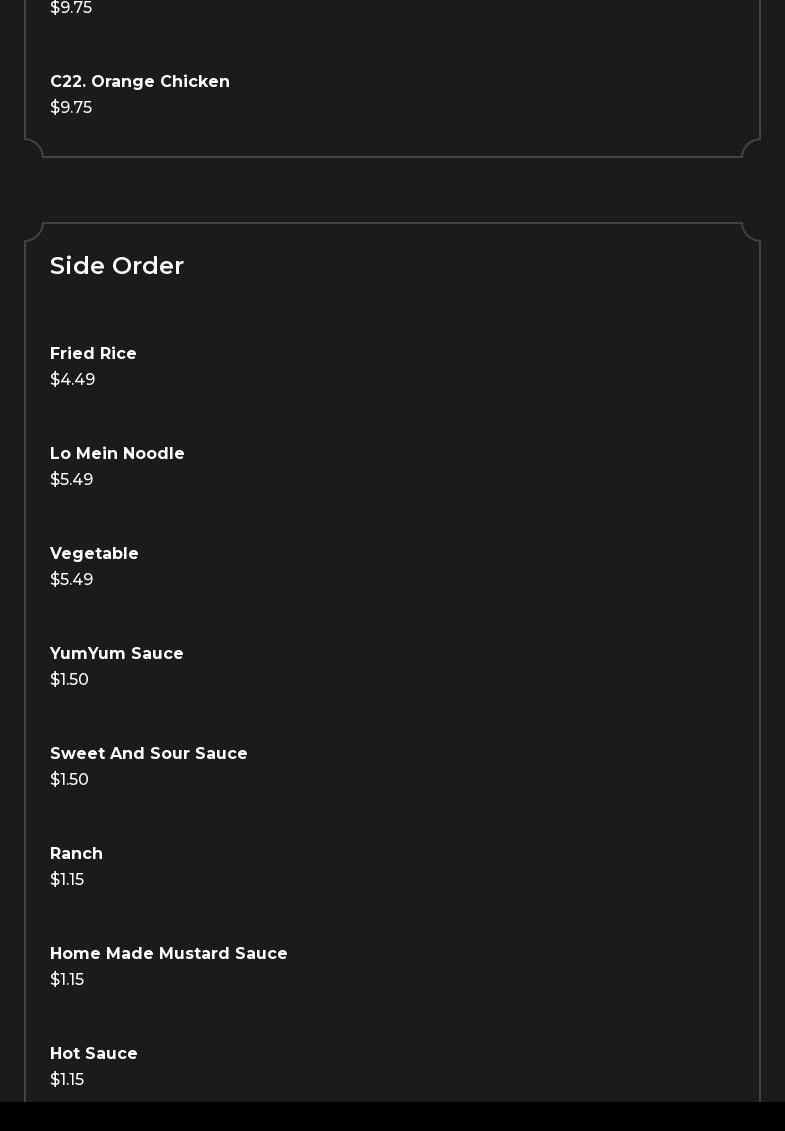Open the C22. Orange Chicken item
785x1131 pixels.
(x=140, y=82)
